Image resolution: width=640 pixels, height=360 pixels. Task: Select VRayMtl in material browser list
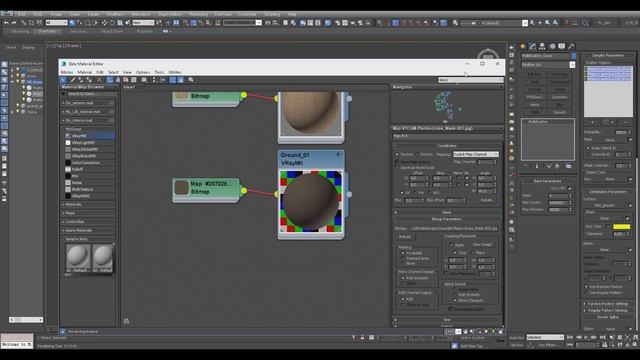click(89, 136)
